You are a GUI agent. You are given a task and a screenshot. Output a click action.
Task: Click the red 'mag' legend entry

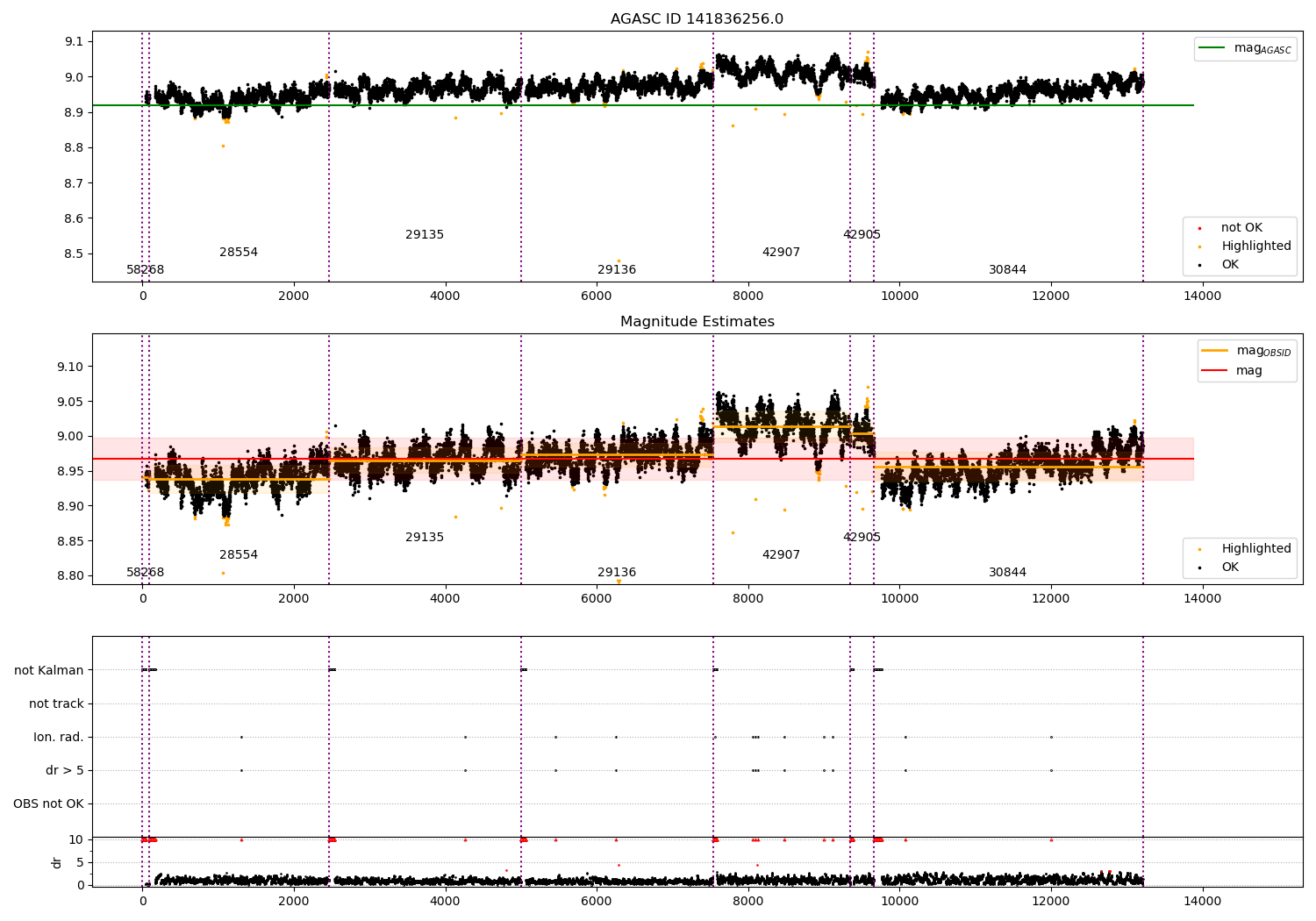(x=1232, y=371)
